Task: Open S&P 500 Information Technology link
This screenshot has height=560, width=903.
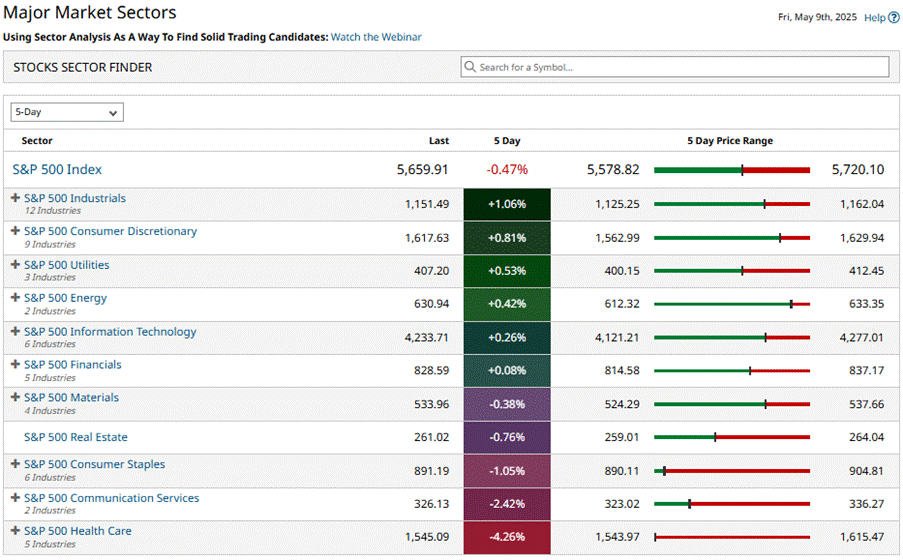Action: coord(110,332)
